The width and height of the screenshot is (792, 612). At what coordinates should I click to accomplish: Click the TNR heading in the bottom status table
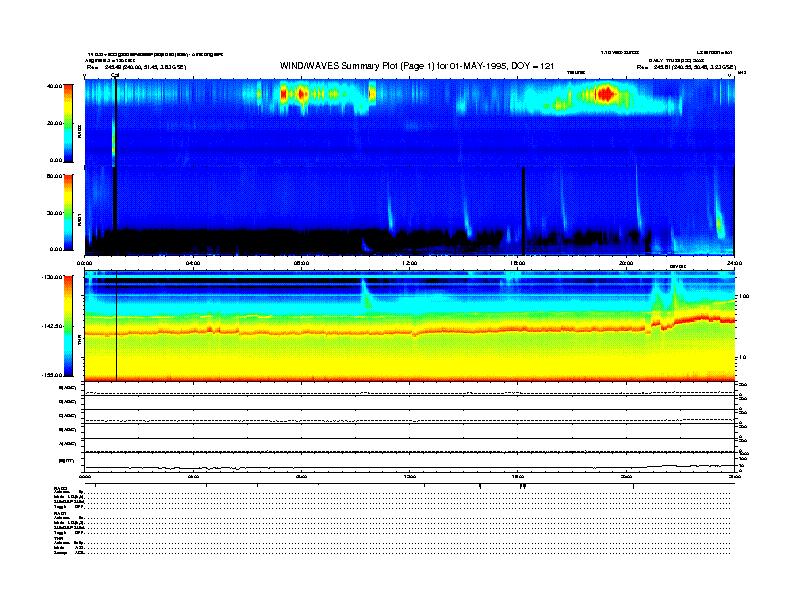(x=58, y=539)
